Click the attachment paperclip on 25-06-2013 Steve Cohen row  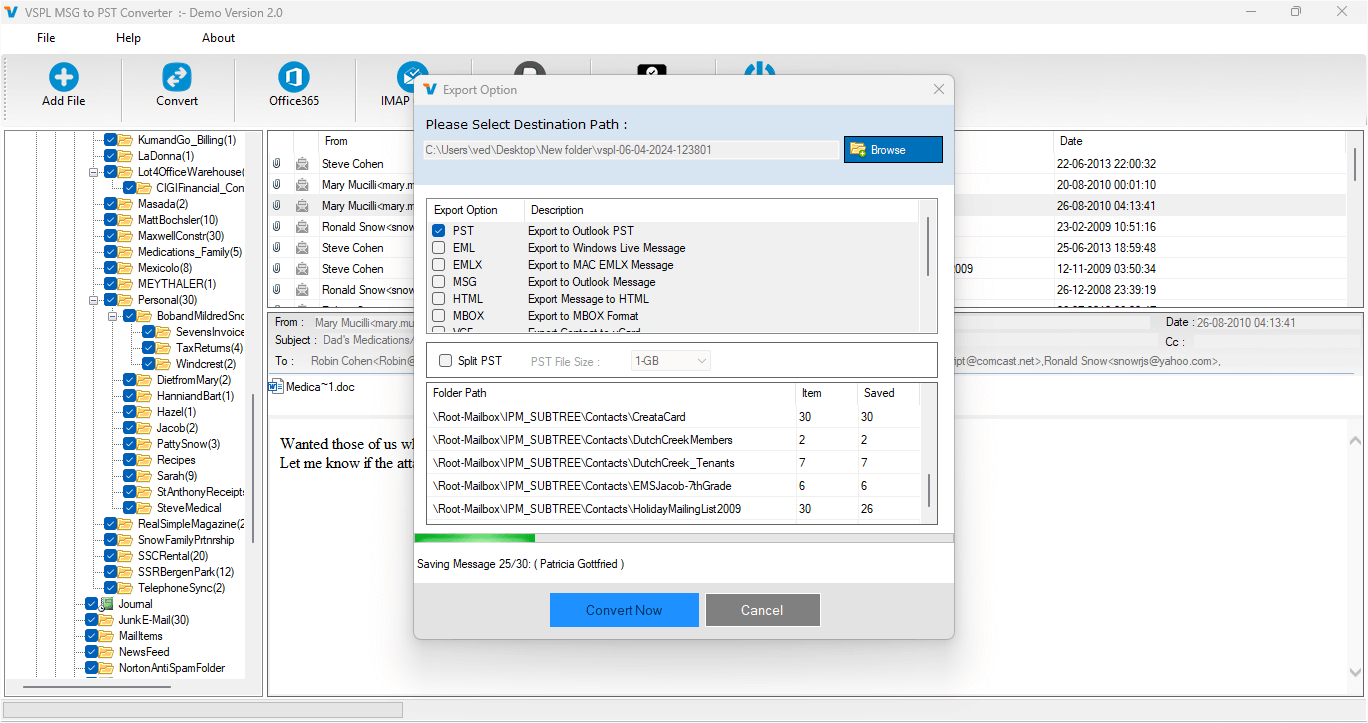(277, 248)
